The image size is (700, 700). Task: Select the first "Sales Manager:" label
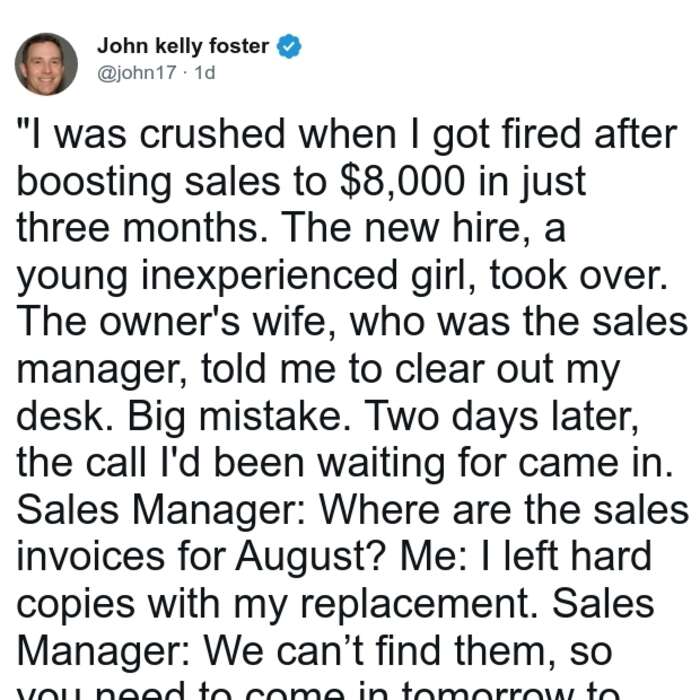click(161, 509)
